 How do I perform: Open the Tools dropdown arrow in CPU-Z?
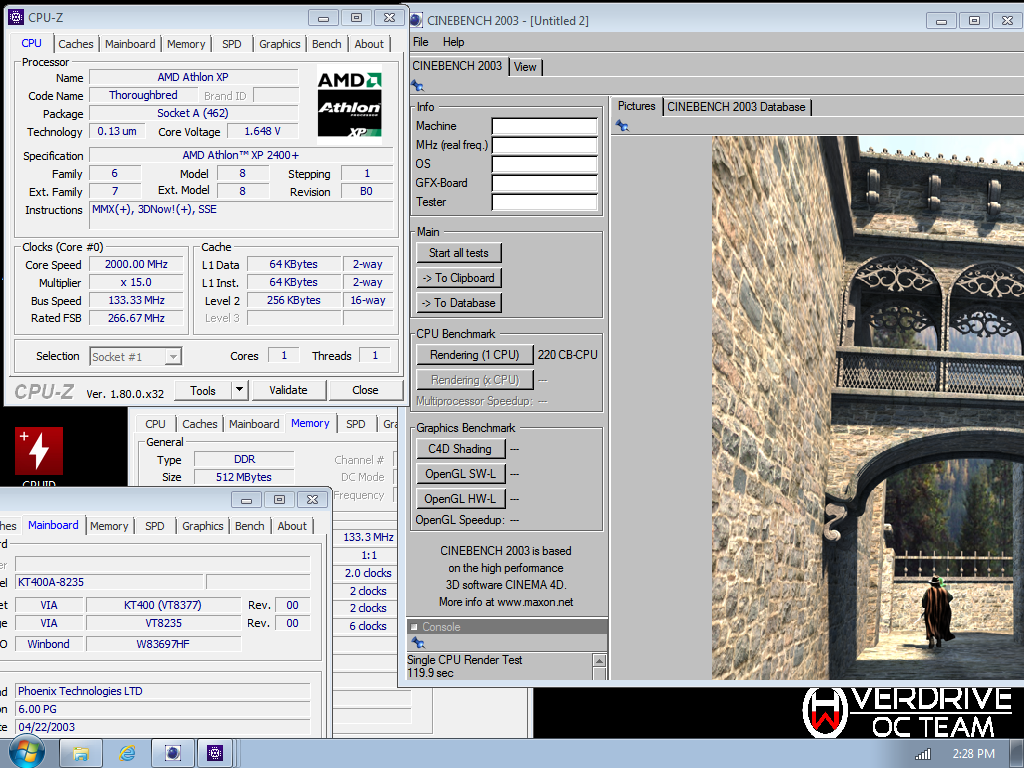coord(240,390)
